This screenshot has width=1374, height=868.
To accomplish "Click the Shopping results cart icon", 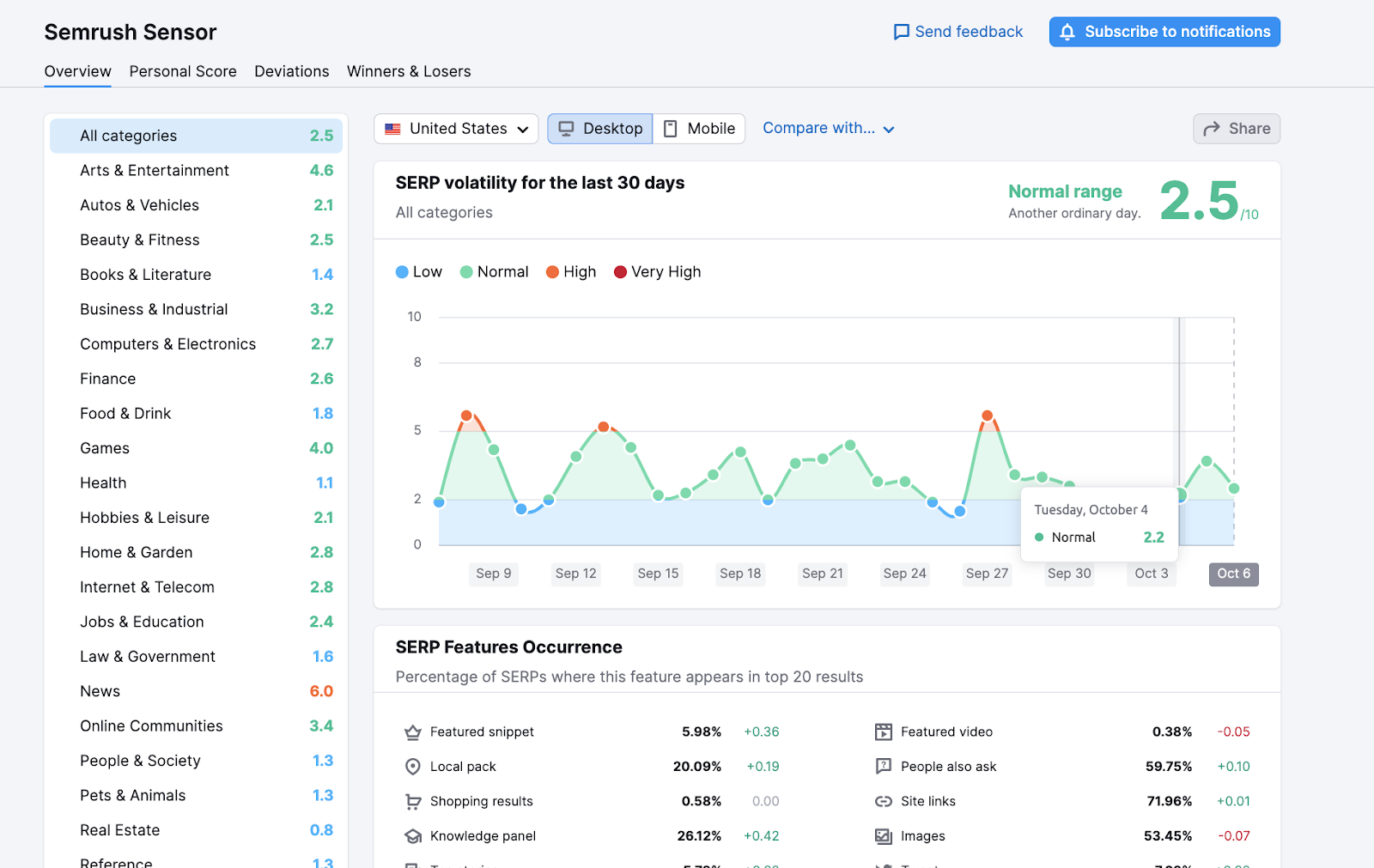I will point(413,802).
